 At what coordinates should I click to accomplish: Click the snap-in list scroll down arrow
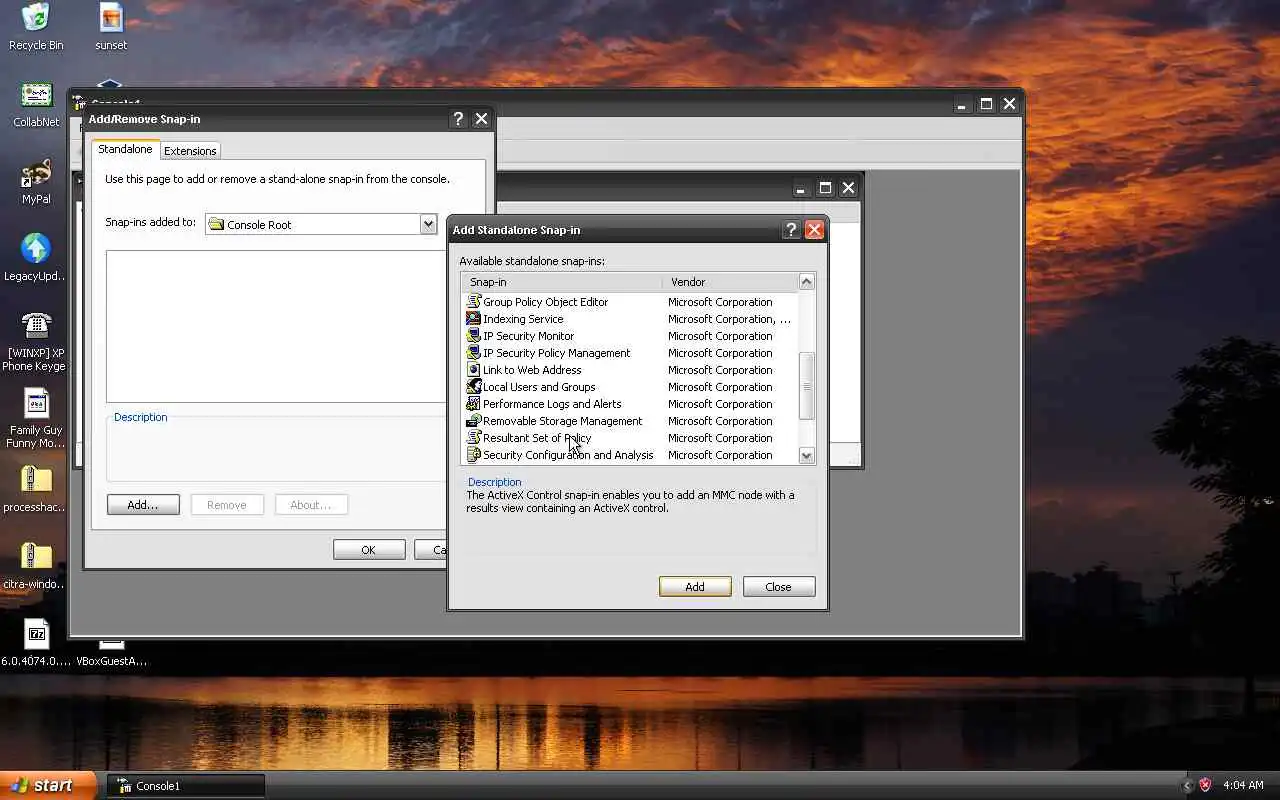pos(806,455)
